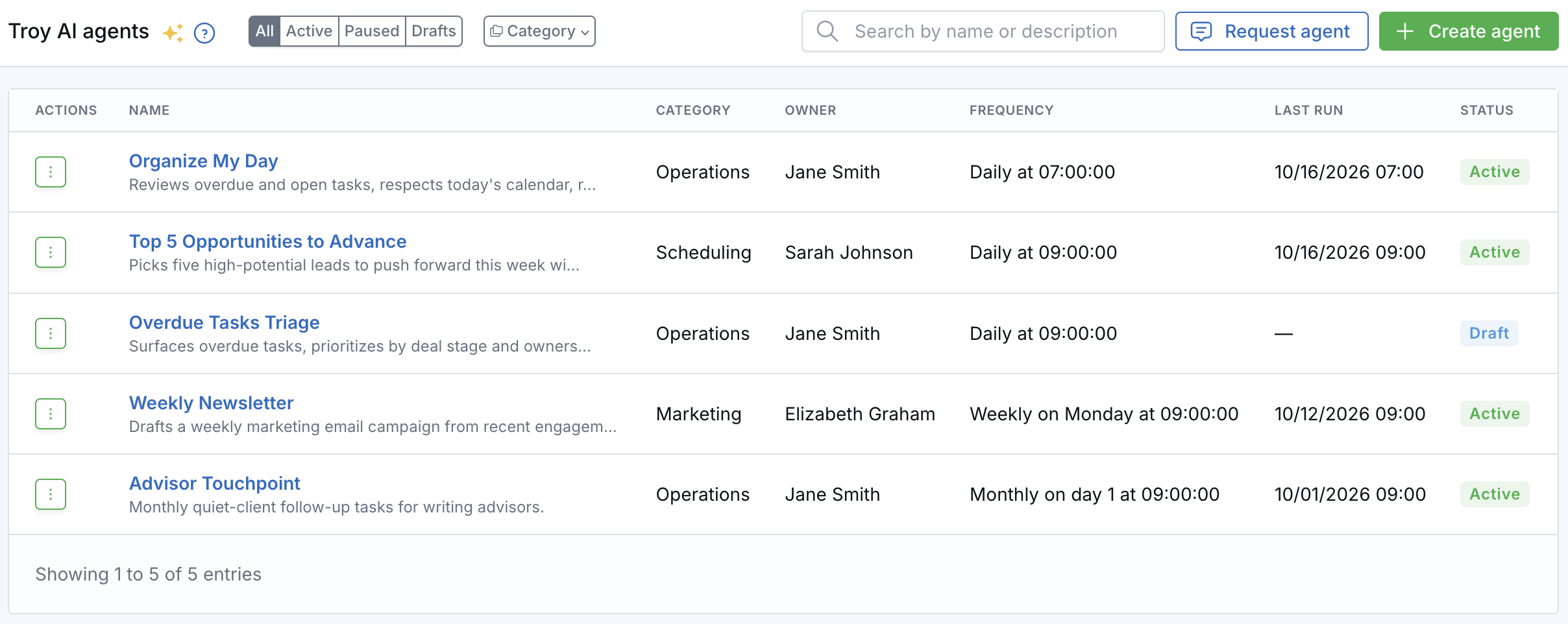Open Top 5 Opportunities to Advance agent

pyautogui.click(x=268, y=241)
